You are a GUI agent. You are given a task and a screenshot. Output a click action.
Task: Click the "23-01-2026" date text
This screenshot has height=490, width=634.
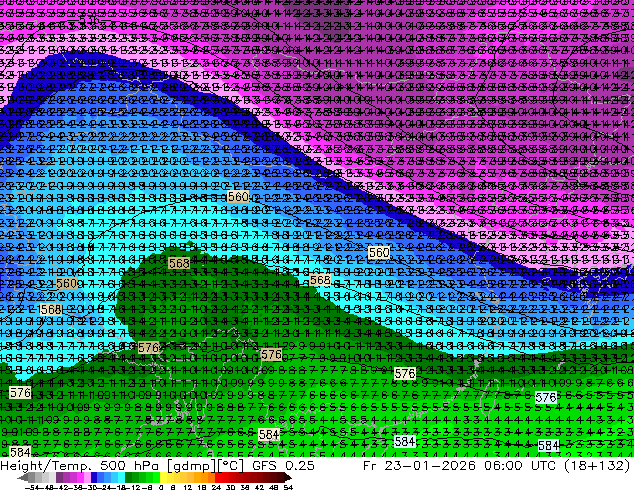tap(430, 466)
